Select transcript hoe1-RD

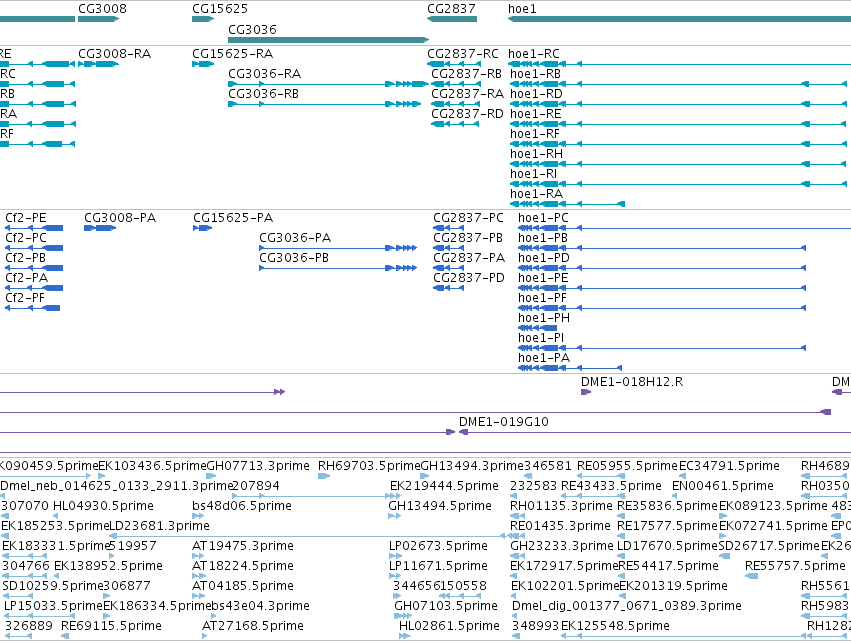coord(536,94)
